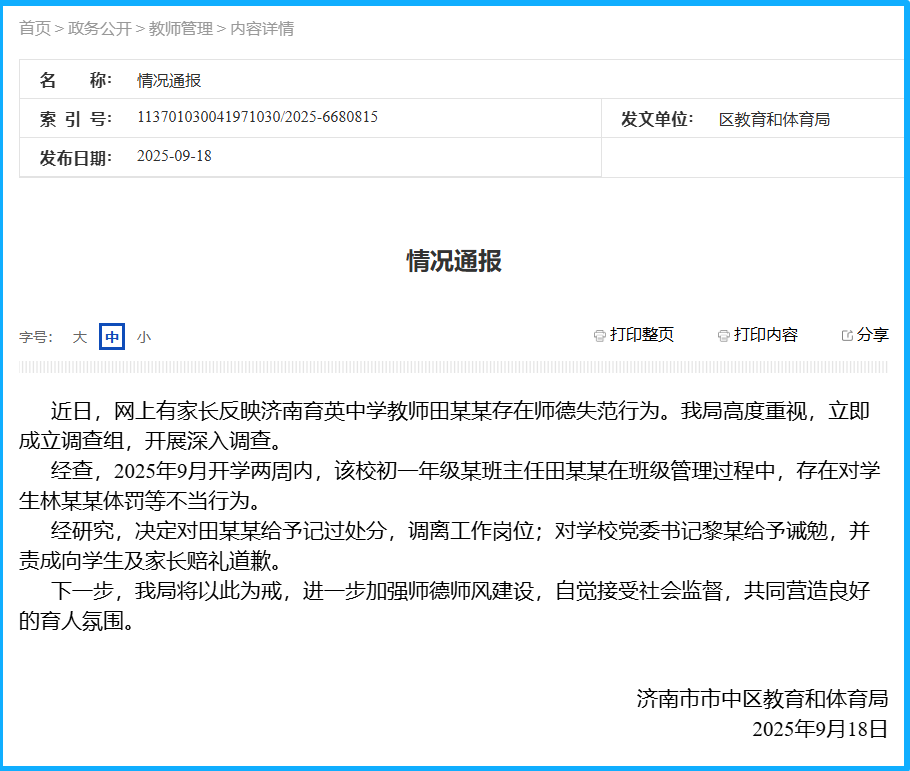Select the highlighted 中 font size option
This screenshot has height=771, width=910.
[112, 337]
